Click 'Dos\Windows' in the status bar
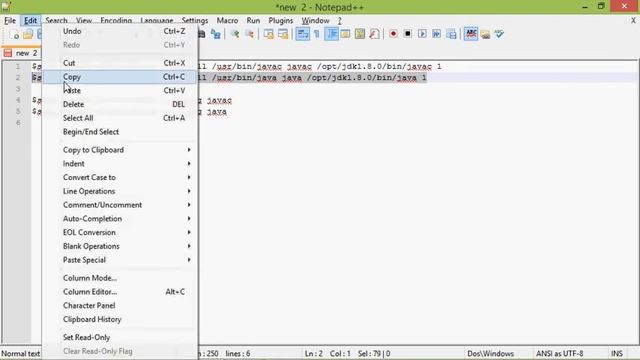 point(490,353)
